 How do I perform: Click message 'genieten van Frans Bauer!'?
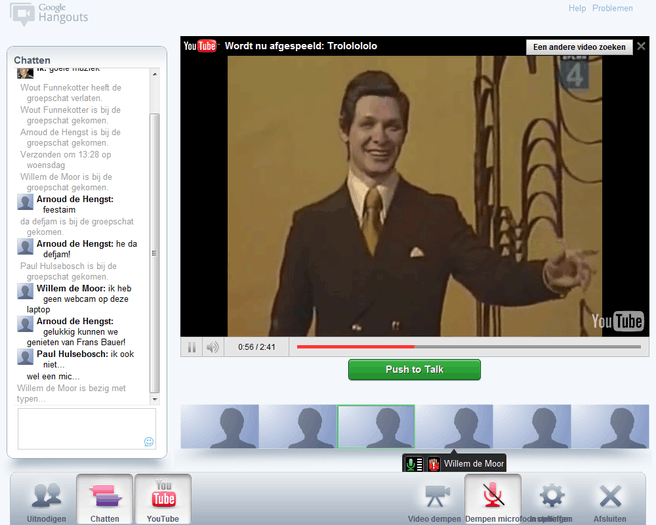pyautogui.click(x=76, y=342)
